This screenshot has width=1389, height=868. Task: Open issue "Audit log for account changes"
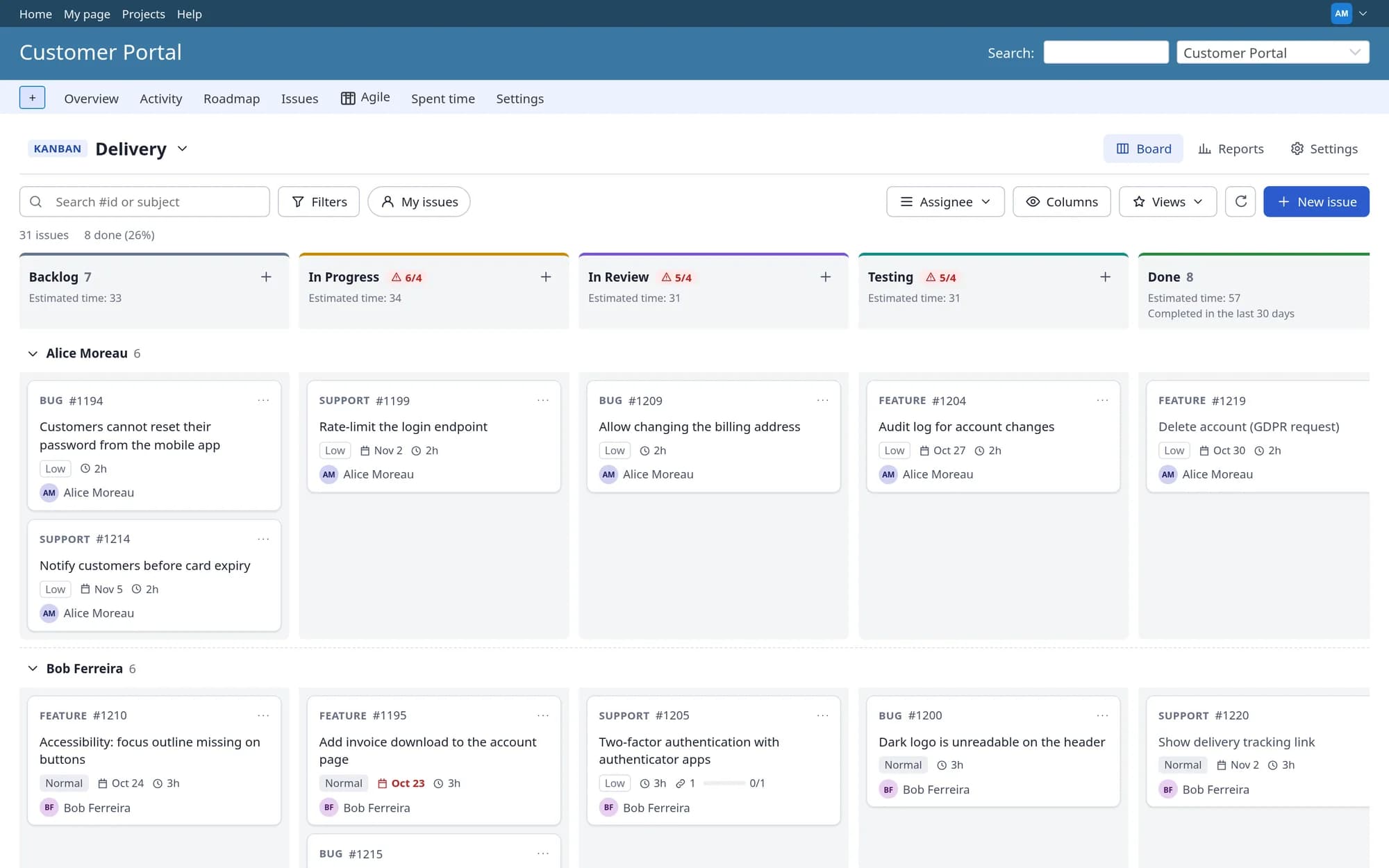click(x=966, y=426)
